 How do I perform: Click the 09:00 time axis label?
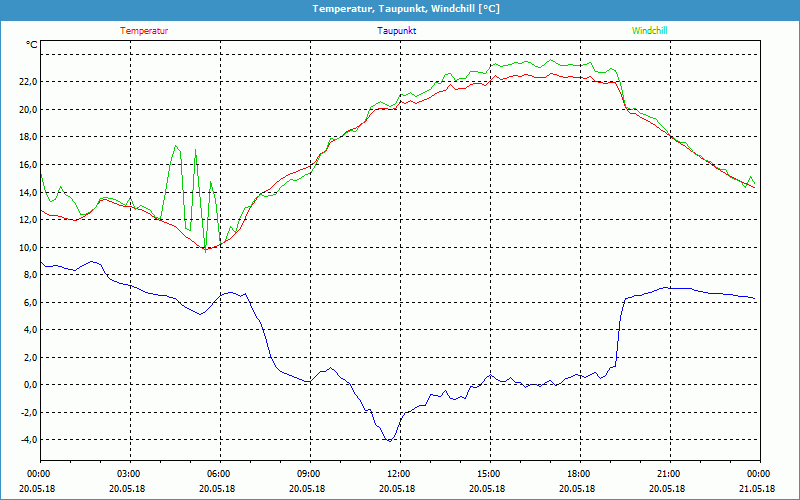click(309, 474)
